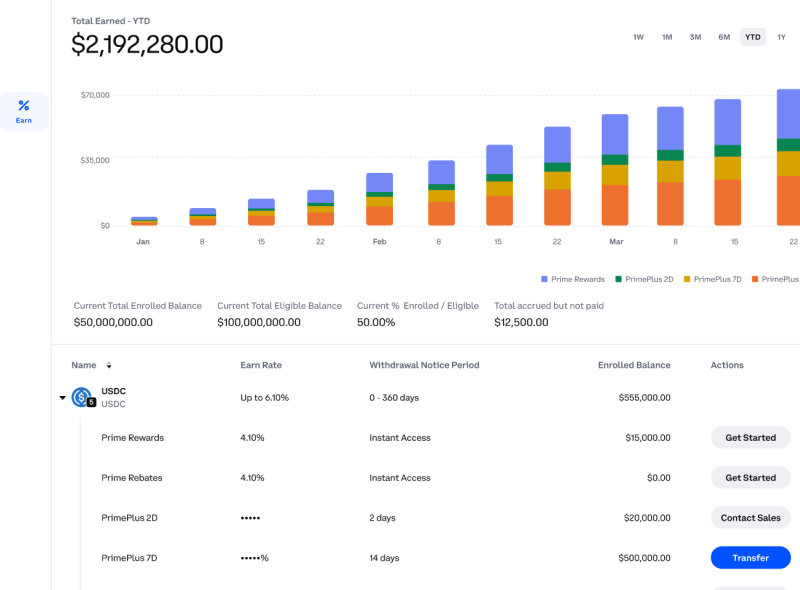Click Contact Sales for PrimePlus 2D
This screenshot has width=800, height=590.
pos(750,517)
